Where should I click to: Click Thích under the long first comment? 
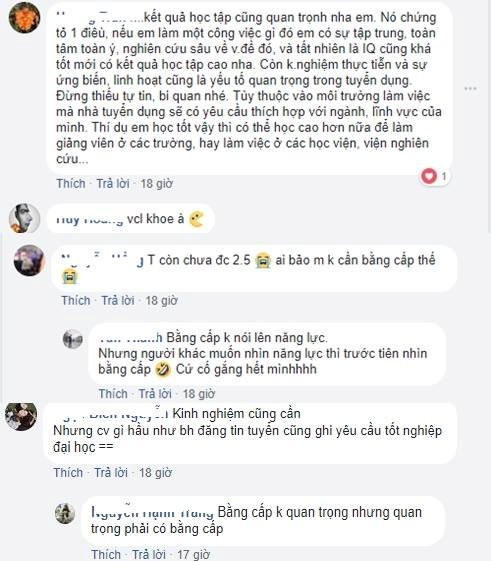71,184
